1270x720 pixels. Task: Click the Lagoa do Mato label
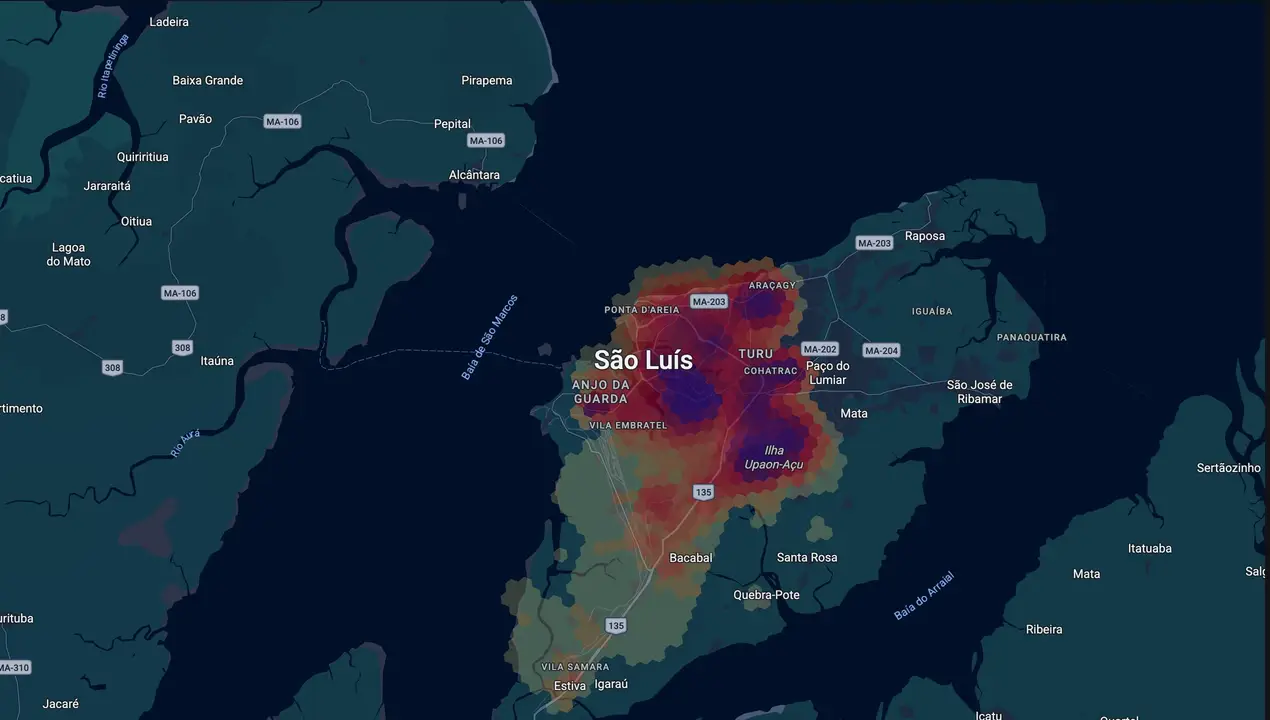[68, 254]
